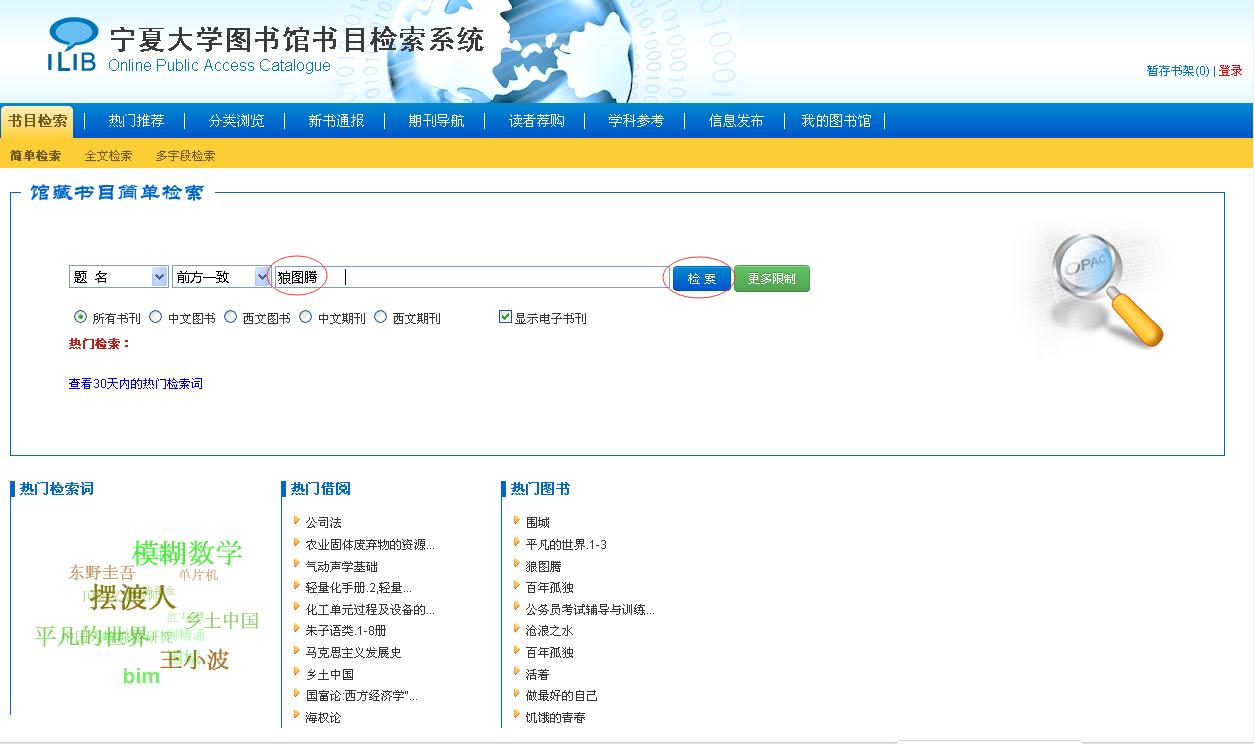Open 气动声学基础 in 热门借阅
Image resolution: width=1254 pixels, height=744 pixels.
click(x=341, y=567)
